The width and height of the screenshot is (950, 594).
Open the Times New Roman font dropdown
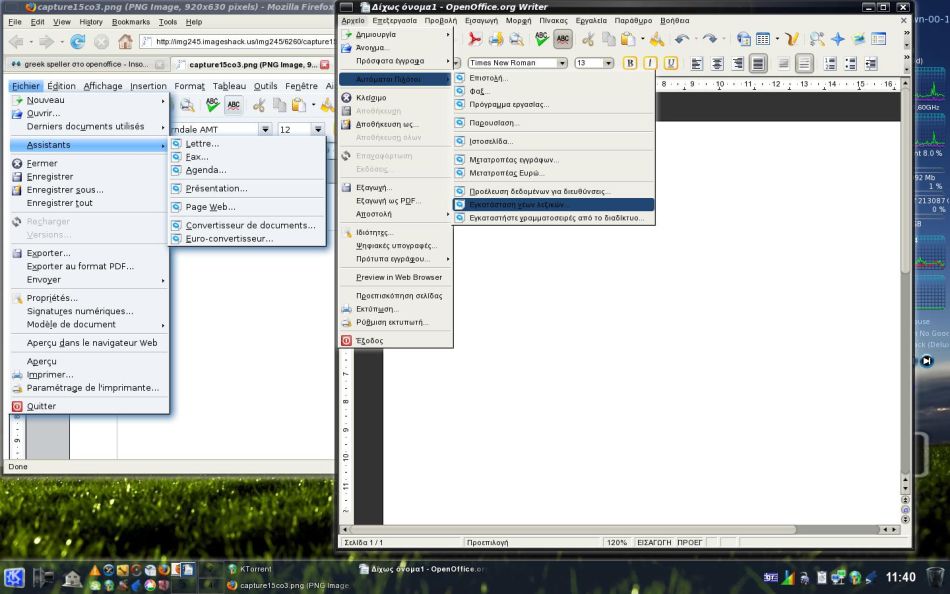[562, 63]
